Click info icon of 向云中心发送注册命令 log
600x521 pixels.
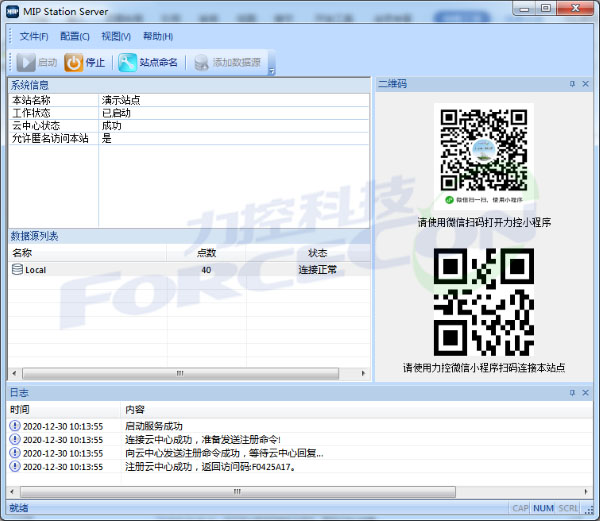15,453
